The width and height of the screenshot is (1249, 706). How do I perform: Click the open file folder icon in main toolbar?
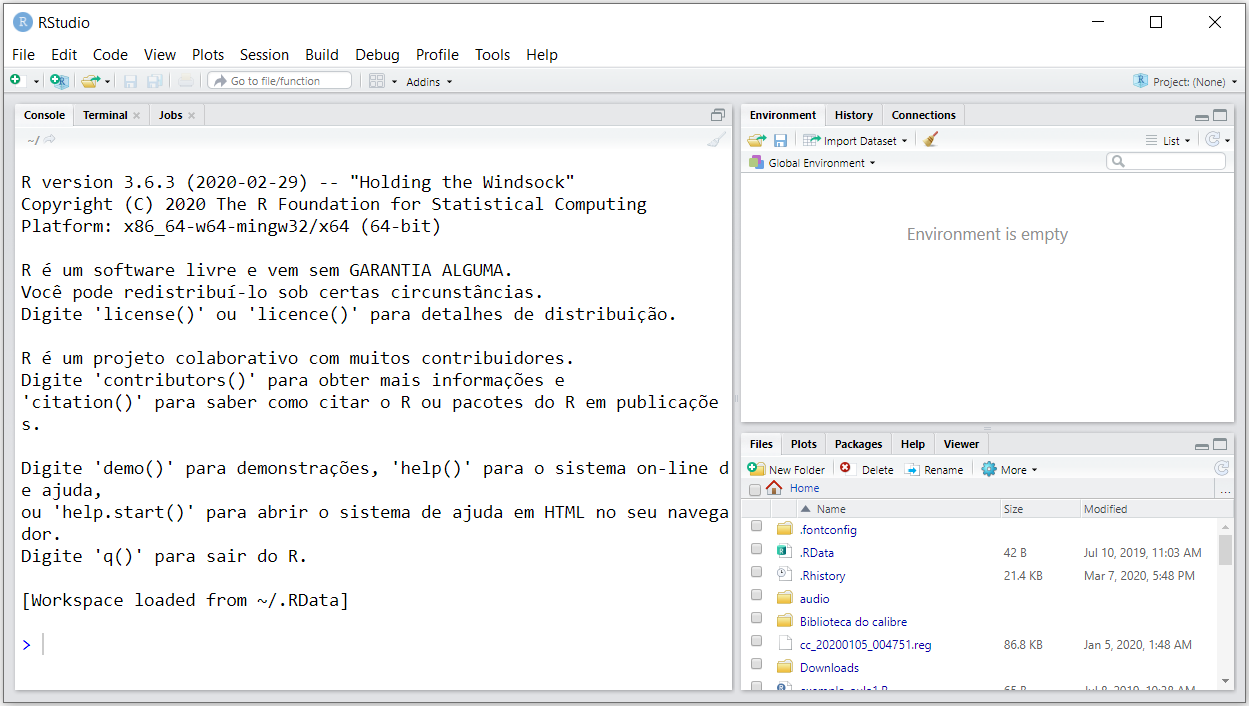[90, 81]
